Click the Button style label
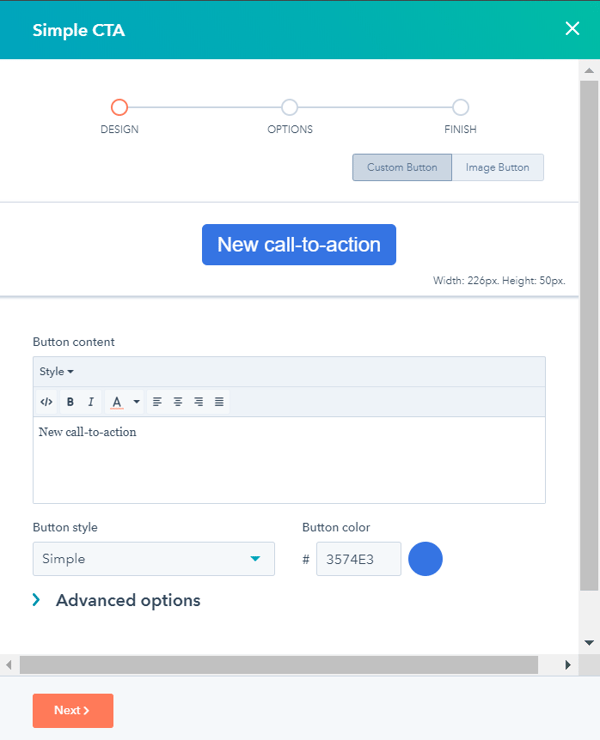This screenshot has height=740, width=600. 65,527
